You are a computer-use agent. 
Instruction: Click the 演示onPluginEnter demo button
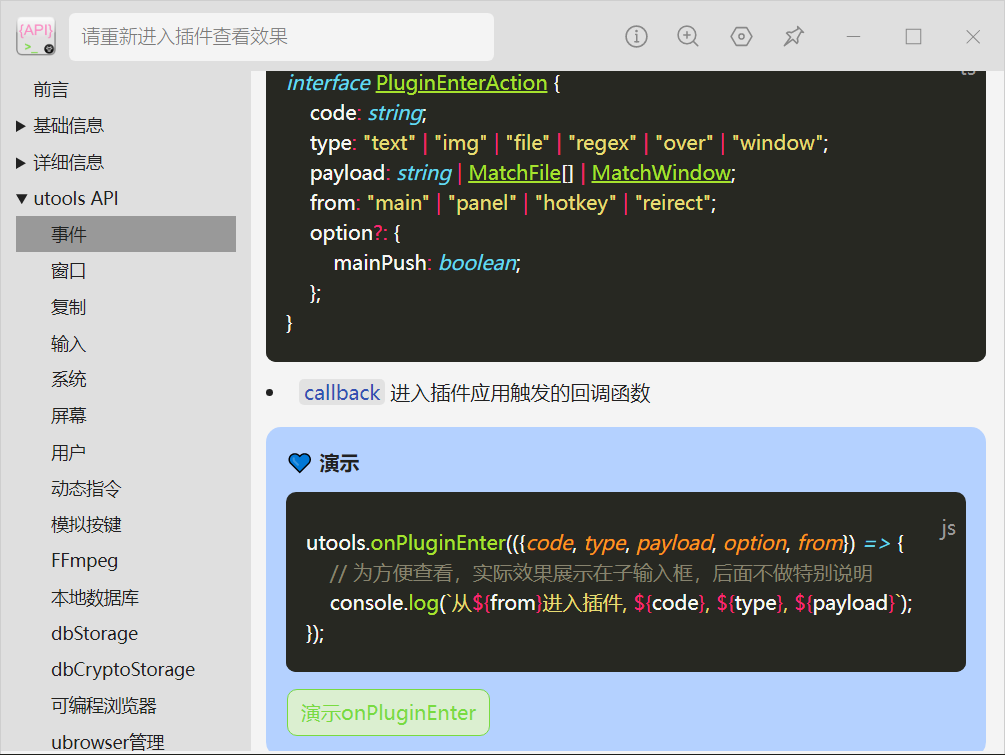pos(388,713)
